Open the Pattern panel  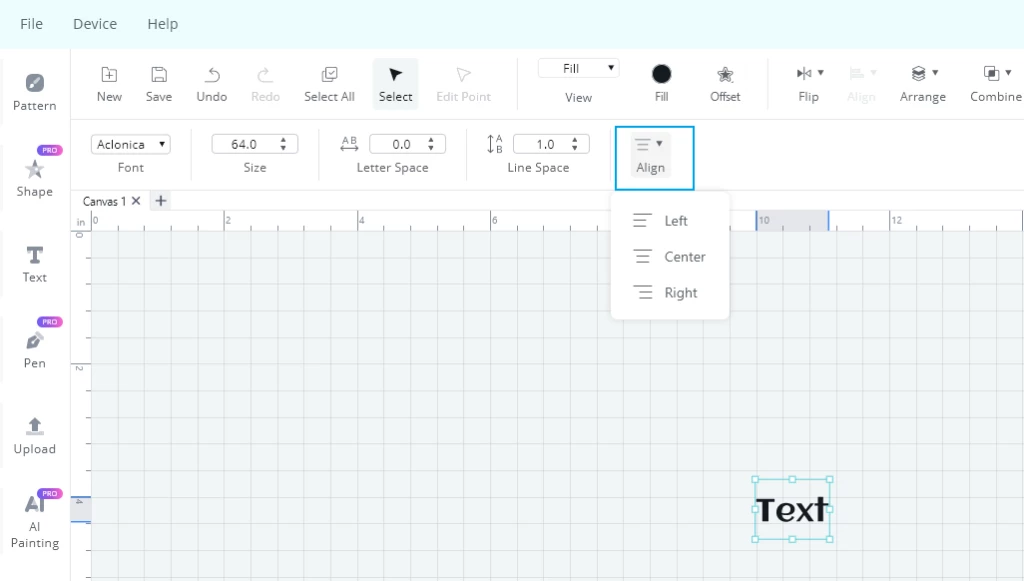click(x=35, y=92)
